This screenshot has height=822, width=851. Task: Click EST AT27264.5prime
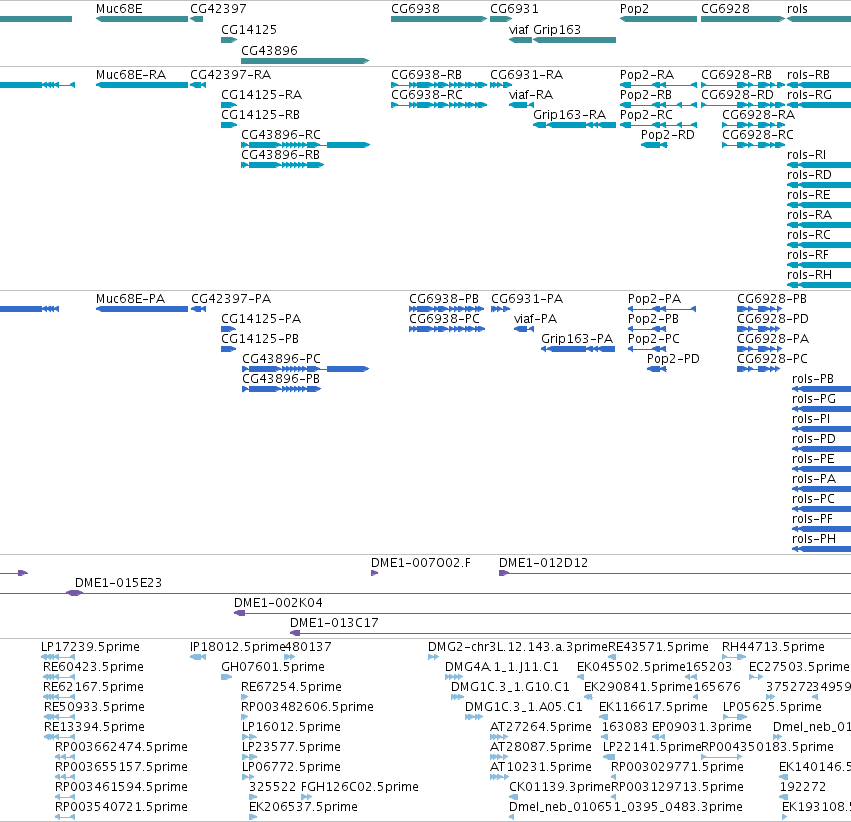pos(541,727)
